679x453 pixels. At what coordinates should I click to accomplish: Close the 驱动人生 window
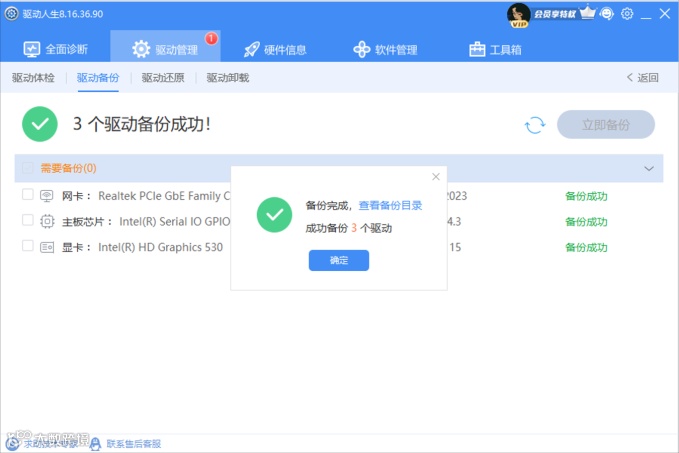(x=665, y=14)
